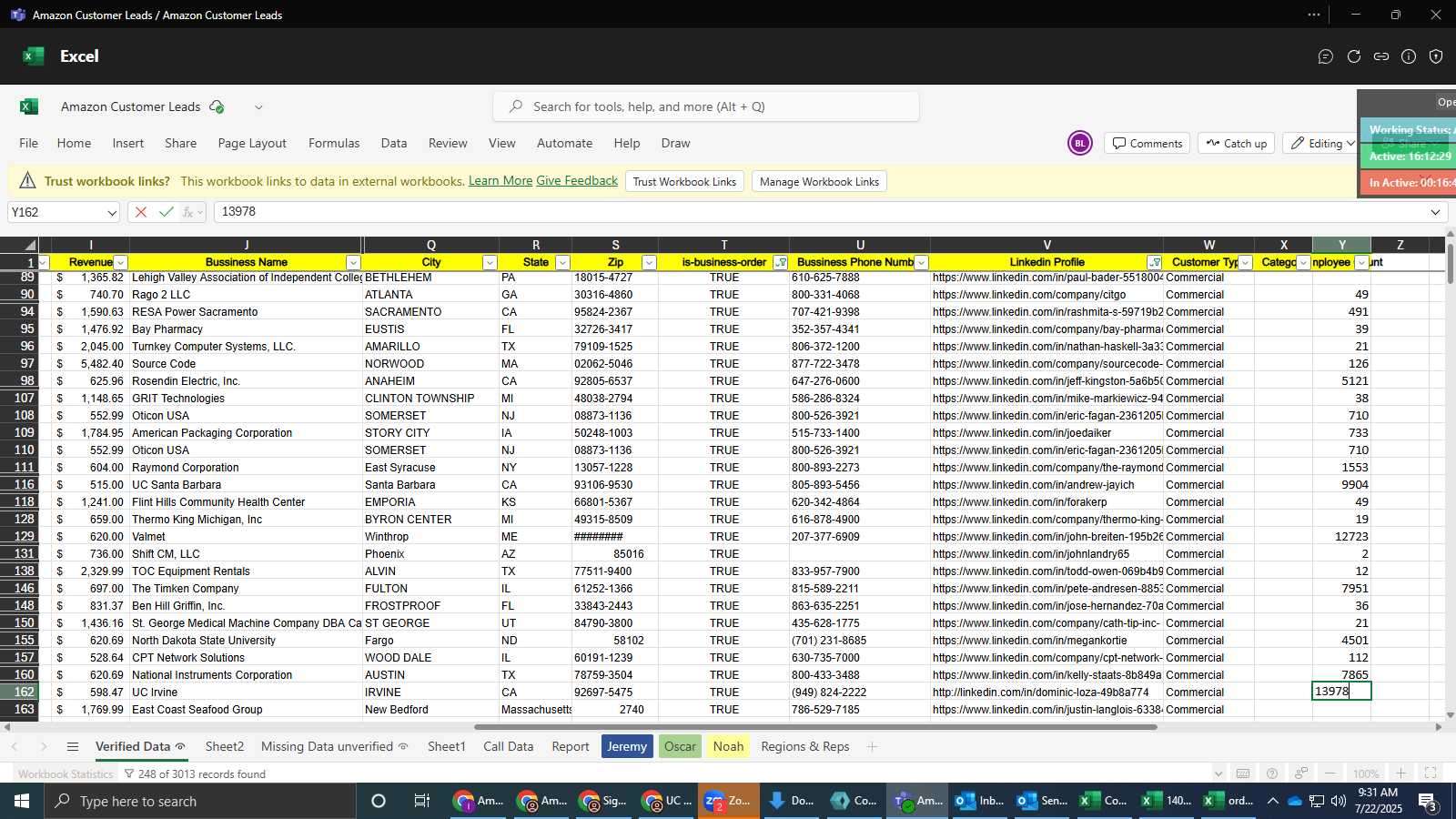Click the horizontal scrollbar thumb
Image resolution: width=1456 pixels, height=819 pixels.
[x=815, y=727]
